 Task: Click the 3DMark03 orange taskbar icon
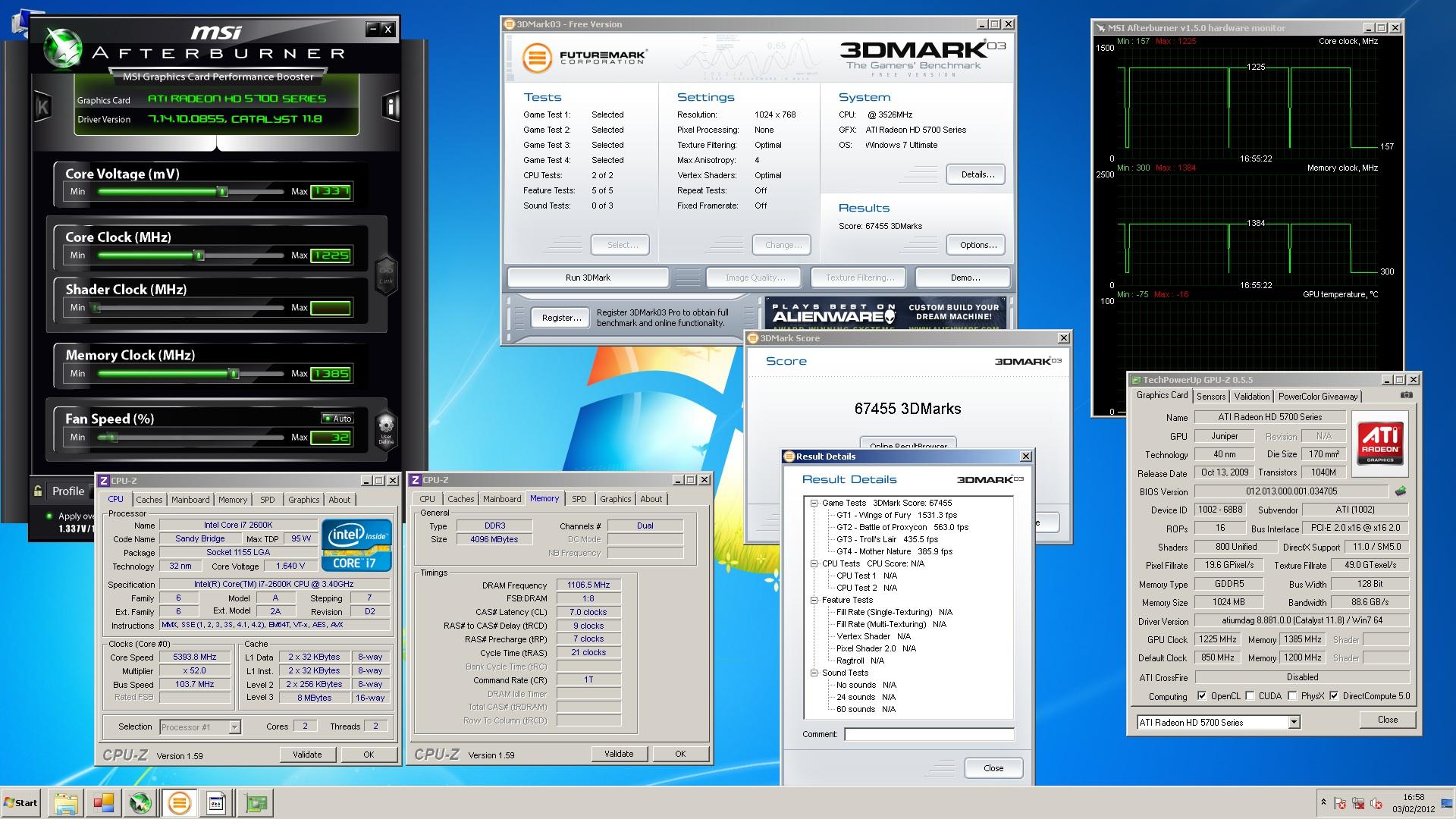coord(179,802)
